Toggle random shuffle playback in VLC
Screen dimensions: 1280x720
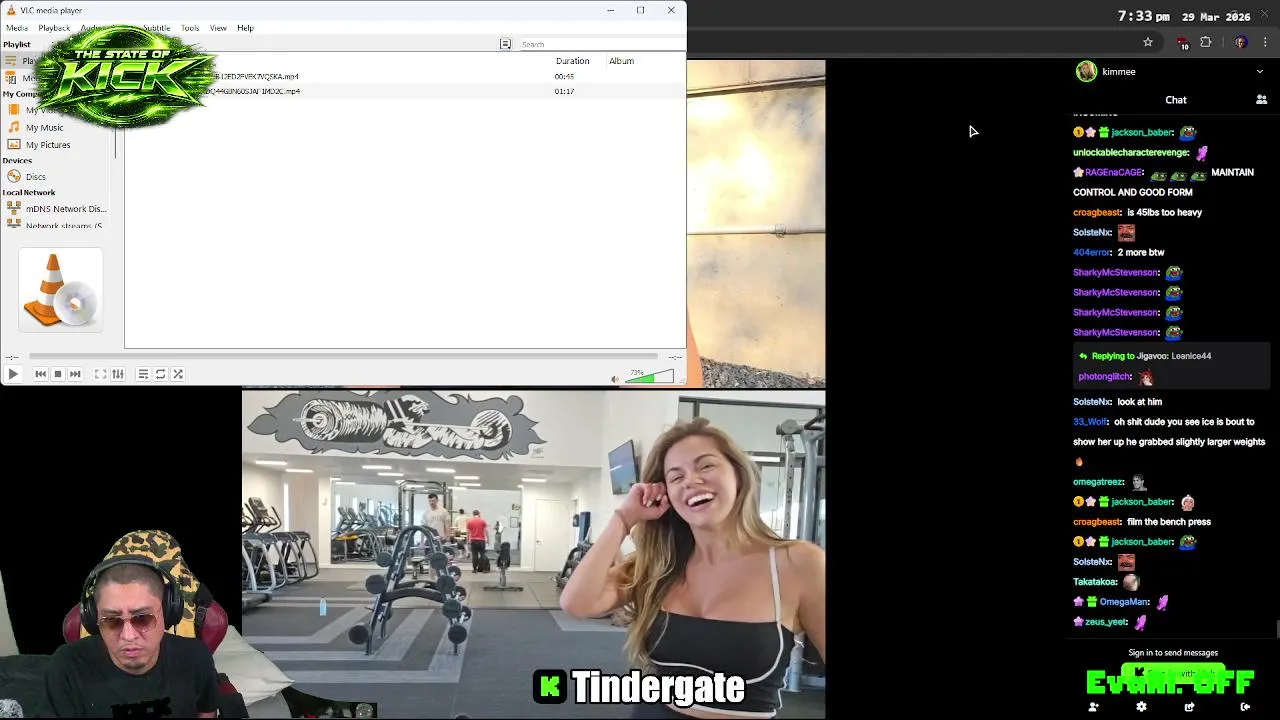coord(178,374)
